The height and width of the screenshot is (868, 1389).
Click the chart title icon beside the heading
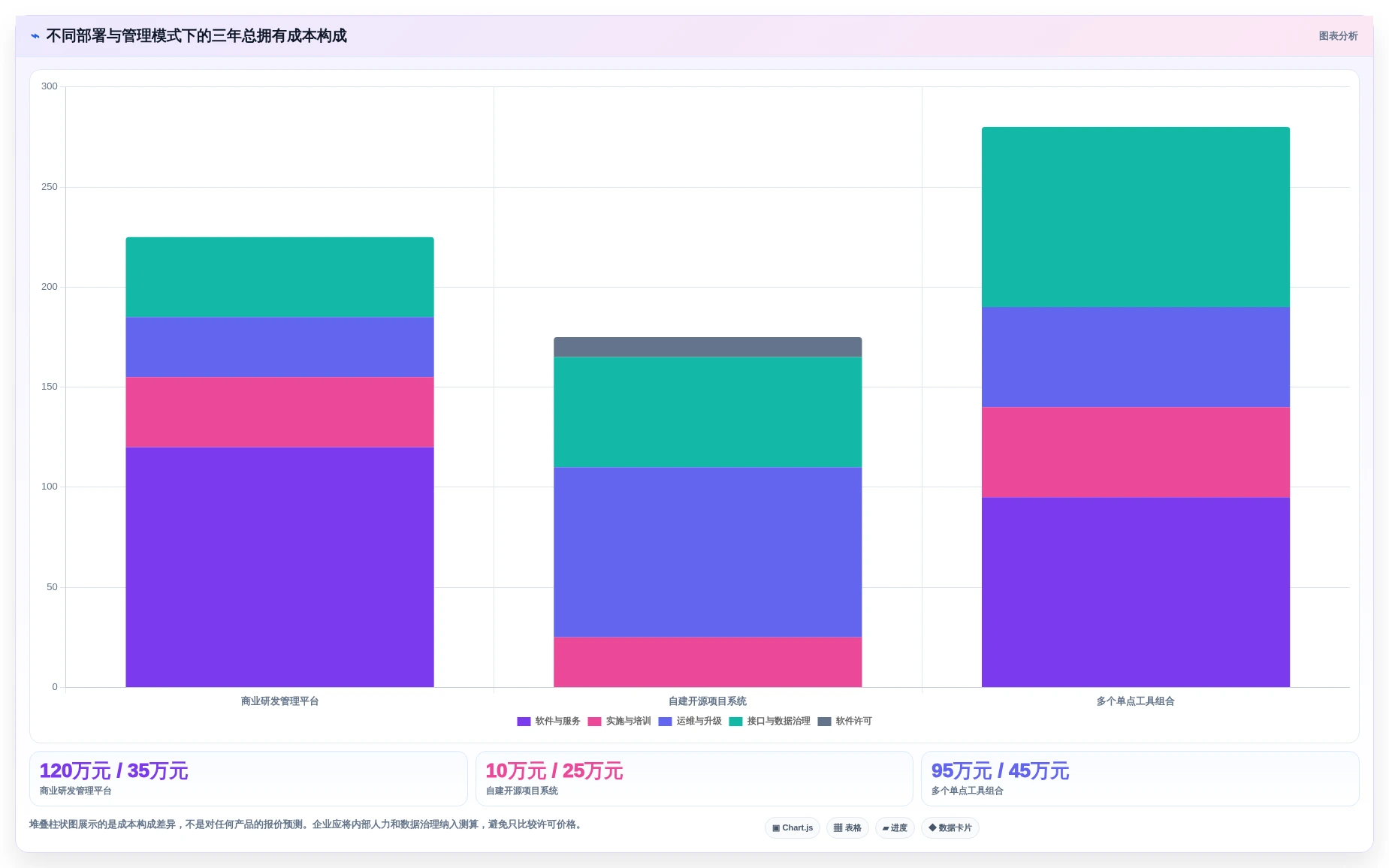(x=35, y=36)
